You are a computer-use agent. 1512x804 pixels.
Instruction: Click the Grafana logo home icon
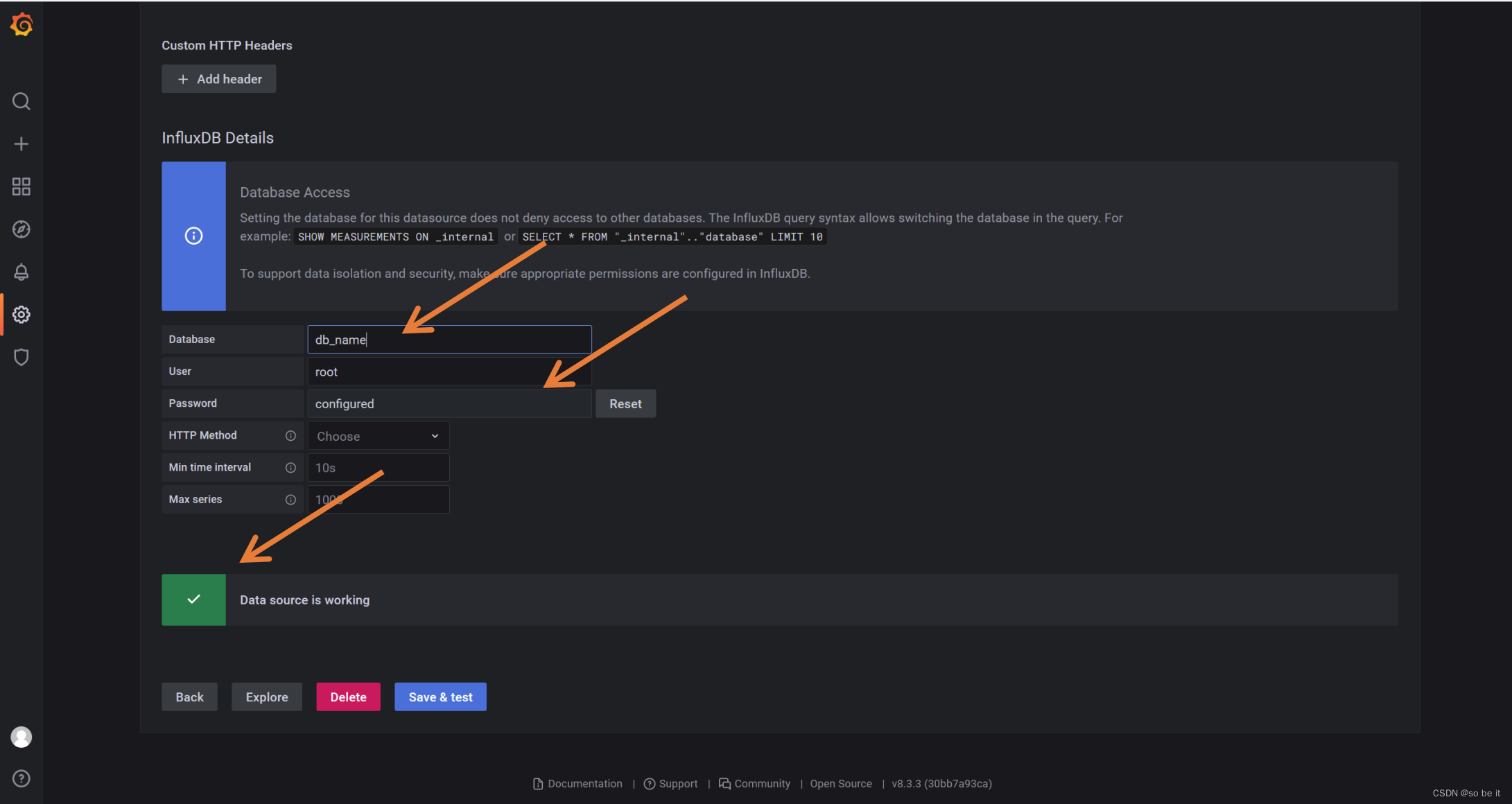21,24
